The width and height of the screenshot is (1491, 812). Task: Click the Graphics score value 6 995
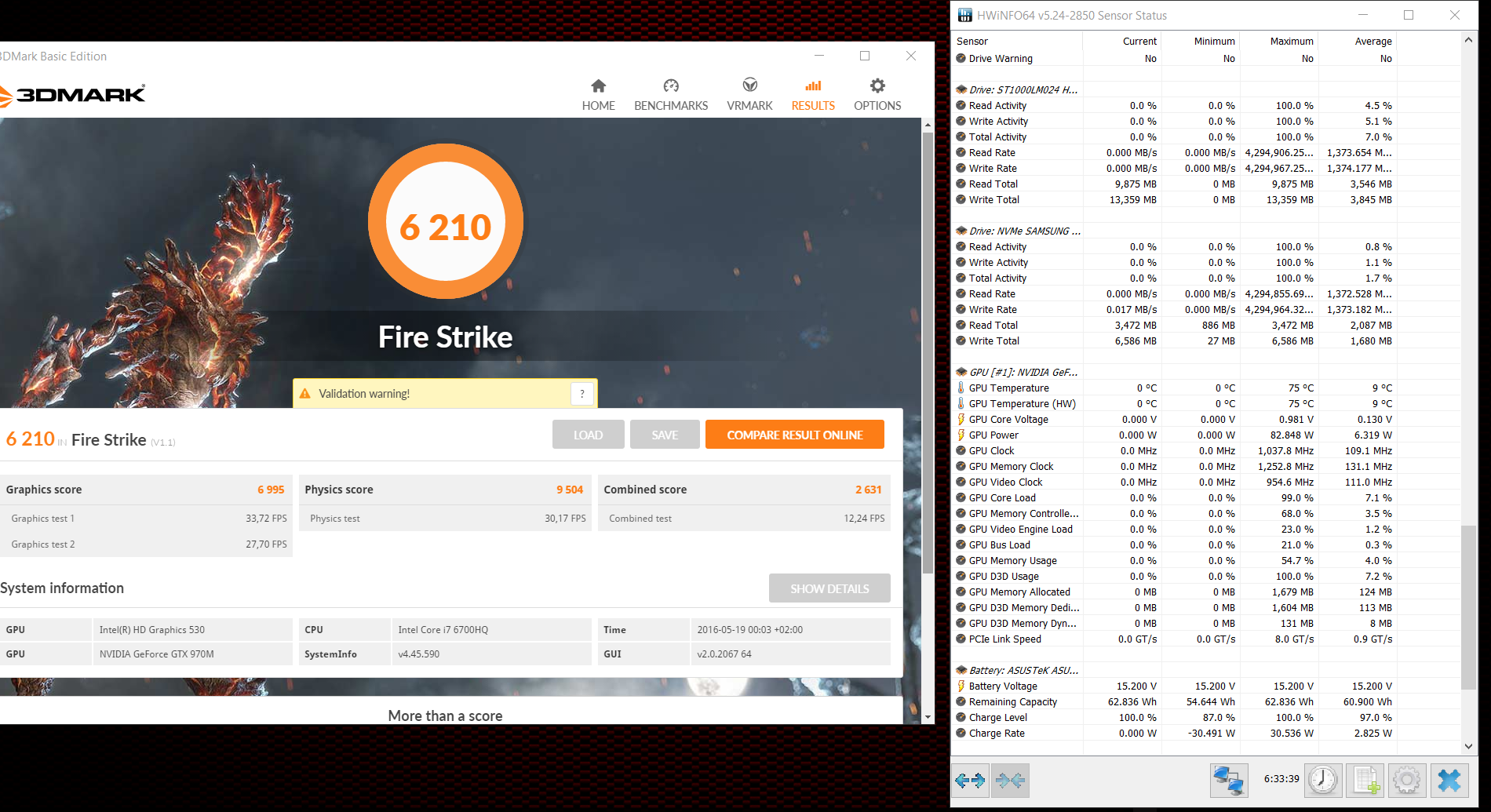tap(271, 490)
